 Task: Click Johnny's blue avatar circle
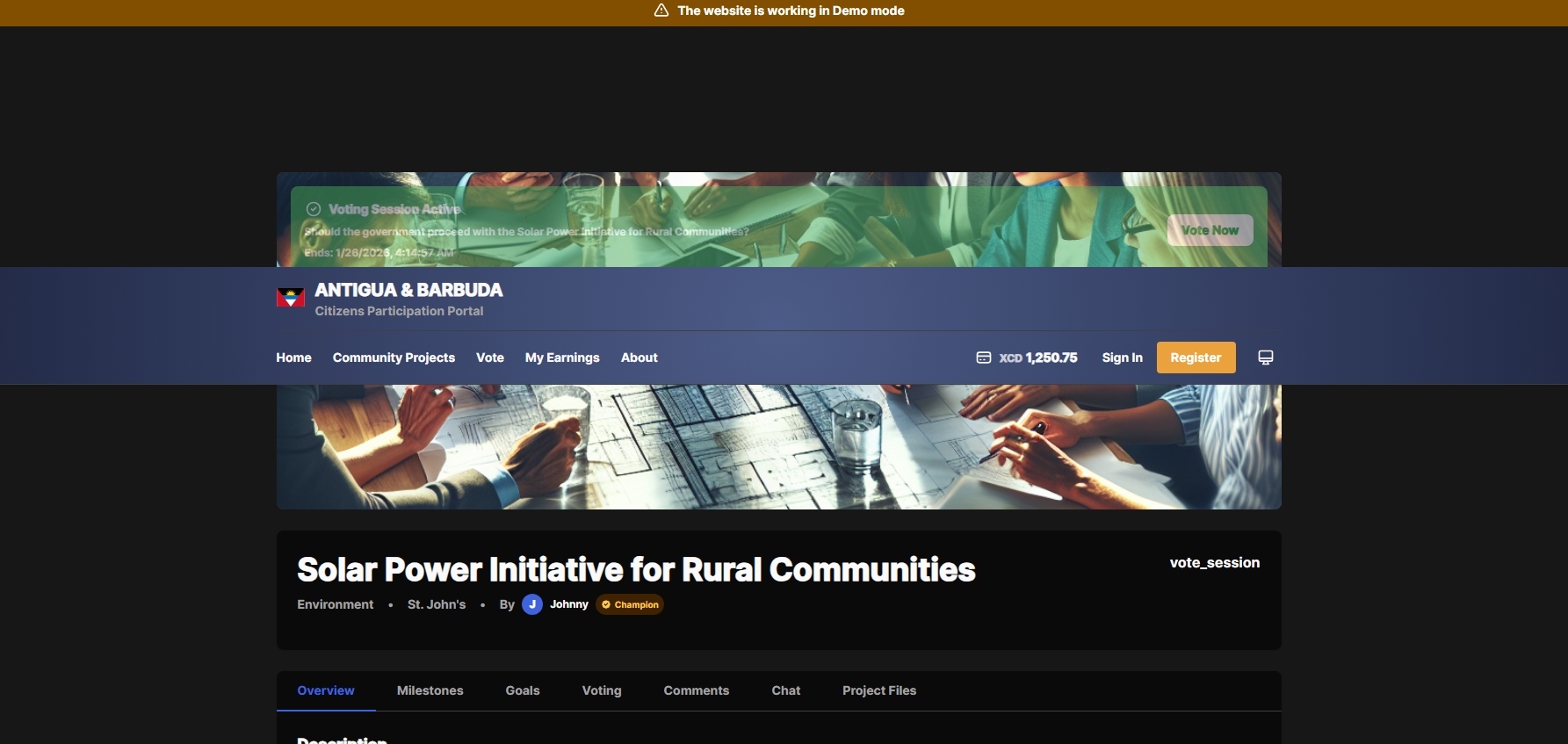[532, 604]
